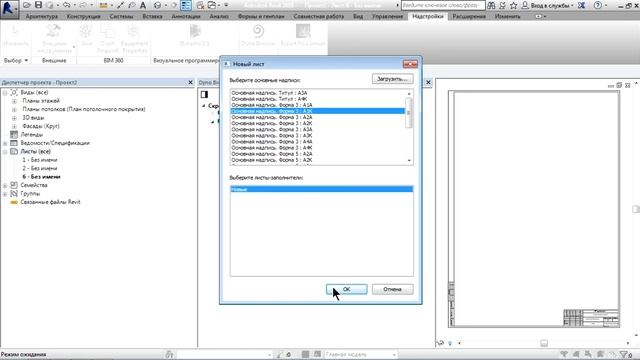Click the title block list scrollbar thumb

[409, 113]
